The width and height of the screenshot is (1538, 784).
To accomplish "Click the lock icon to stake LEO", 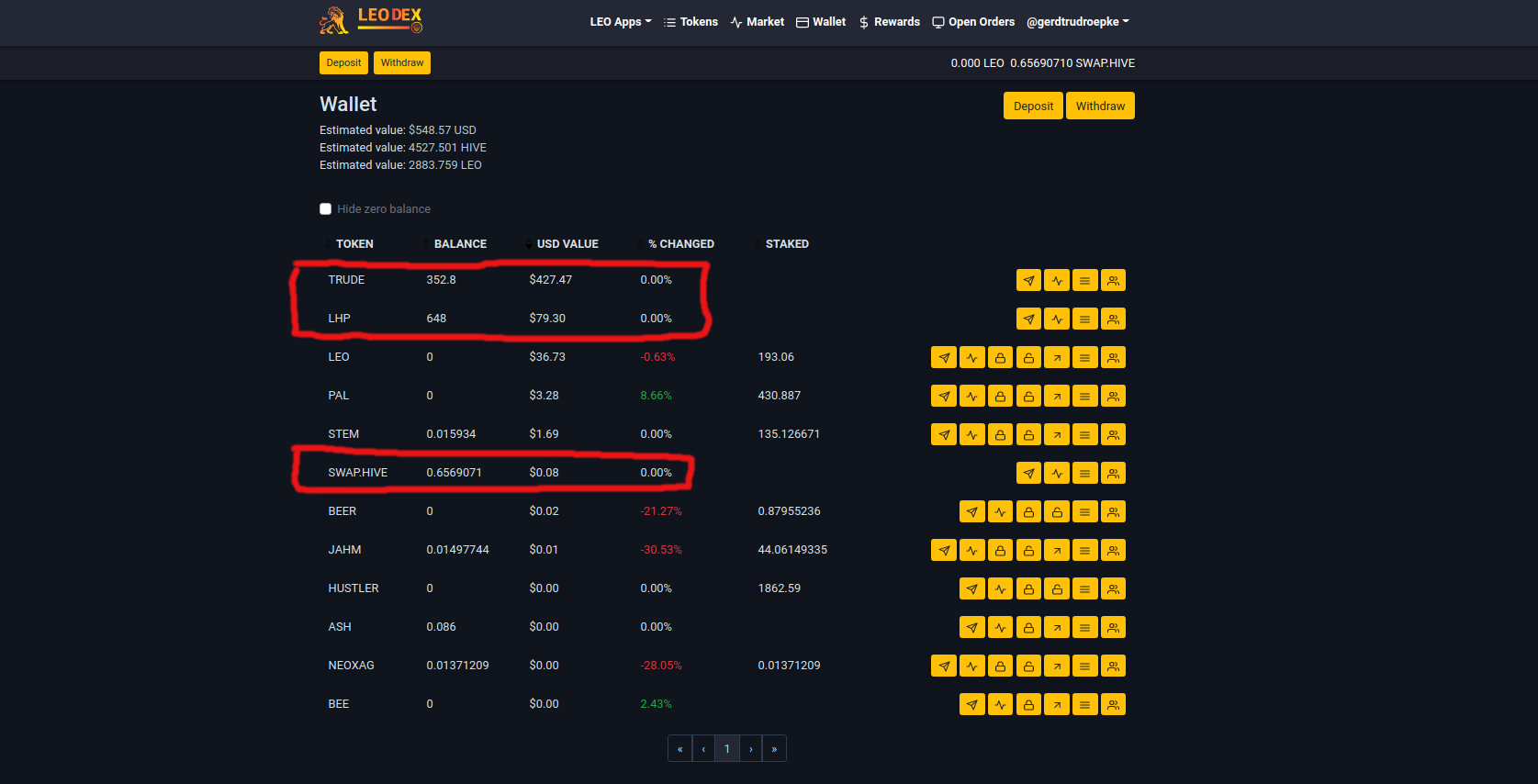I will point(1000,357).
